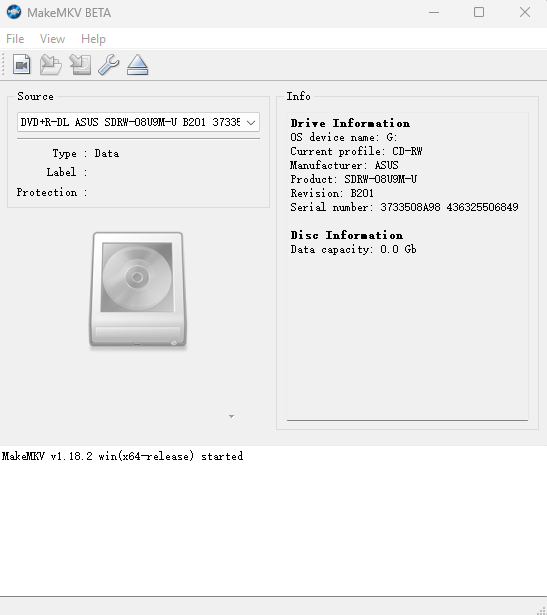Click the large optical drive image
This screenshot has width=547, height=615.
click(138, 290)
